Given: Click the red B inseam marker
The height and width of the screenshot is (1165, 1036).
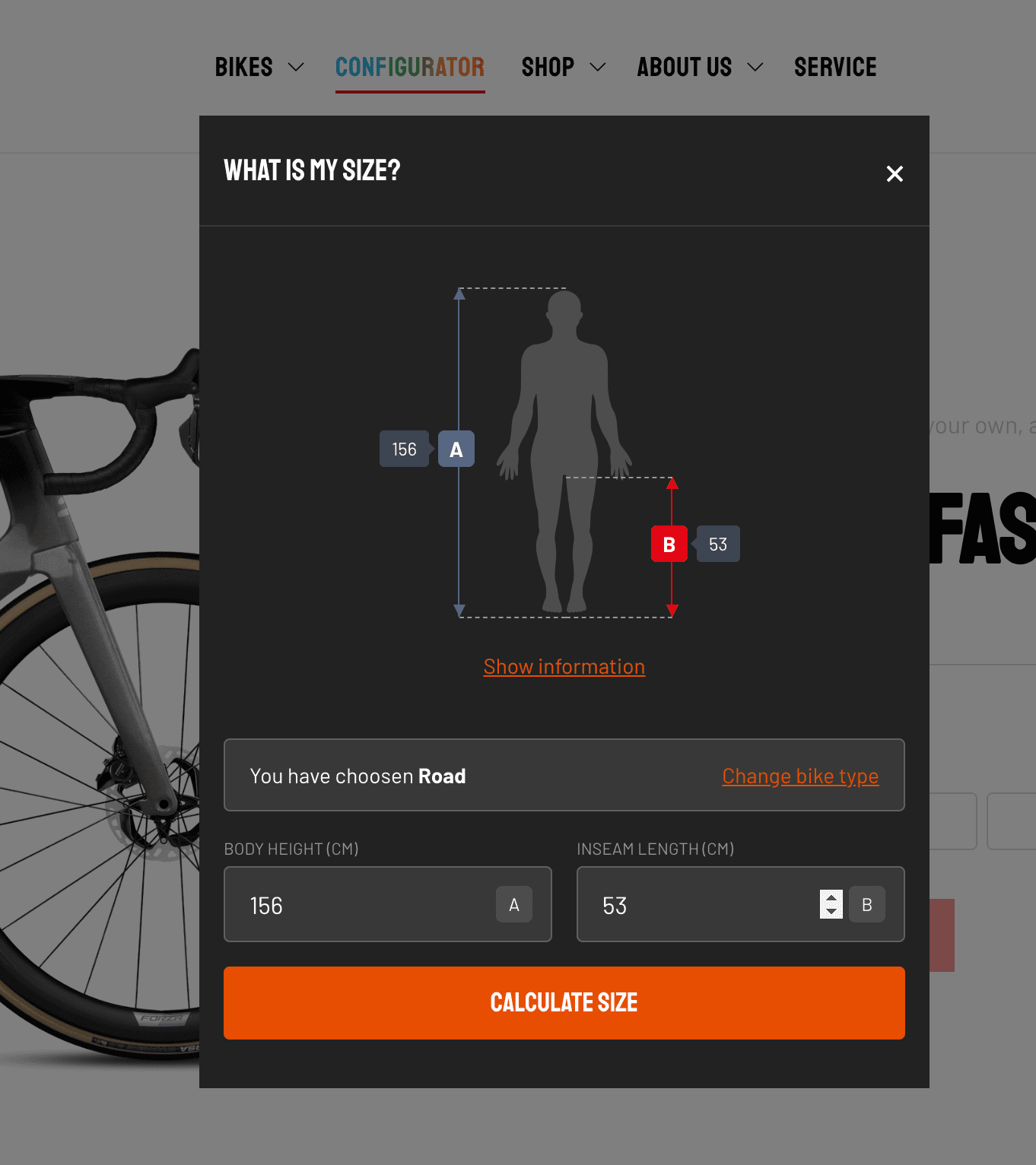Looking at the screenshot, I should coord(669,544).
